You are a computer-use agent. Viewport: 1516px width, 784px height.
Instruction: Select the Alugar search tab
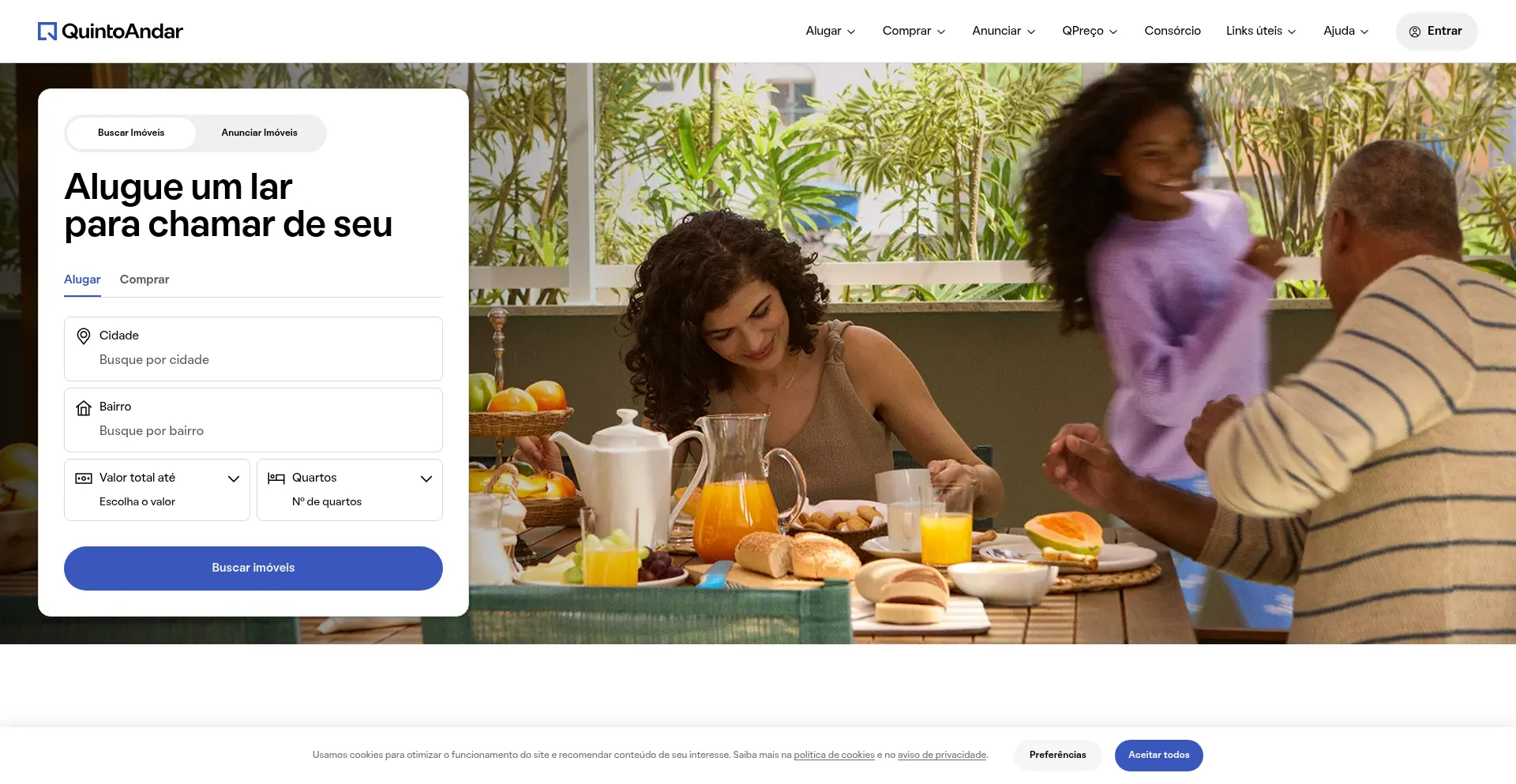[82, 279]
